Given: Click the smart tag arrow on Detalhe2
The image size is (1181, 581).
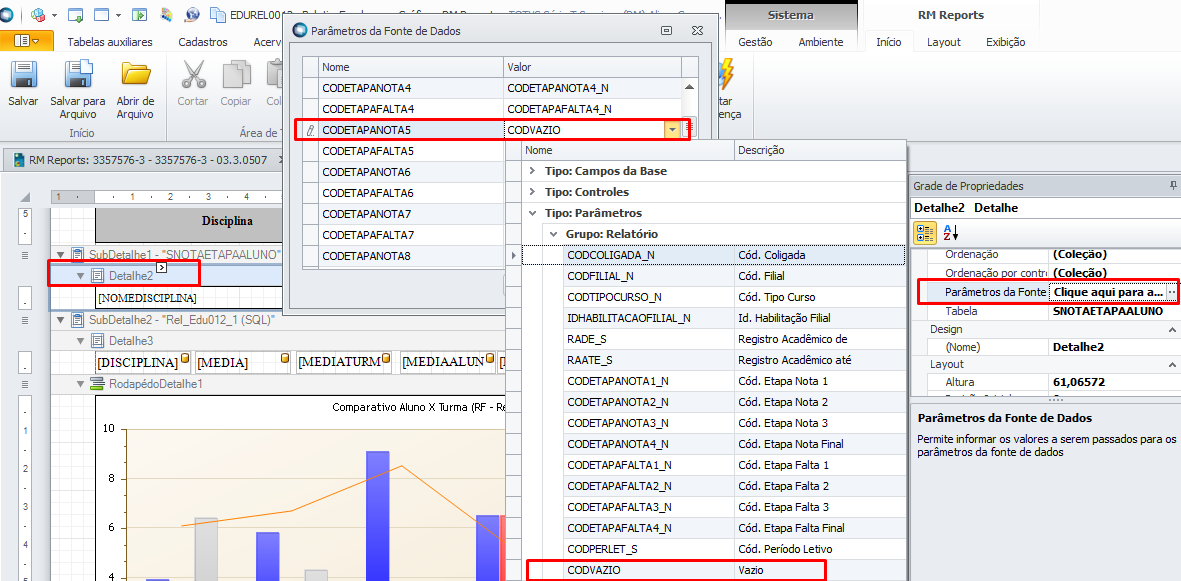Looking at the screenshot, I should tap(160, 268).
